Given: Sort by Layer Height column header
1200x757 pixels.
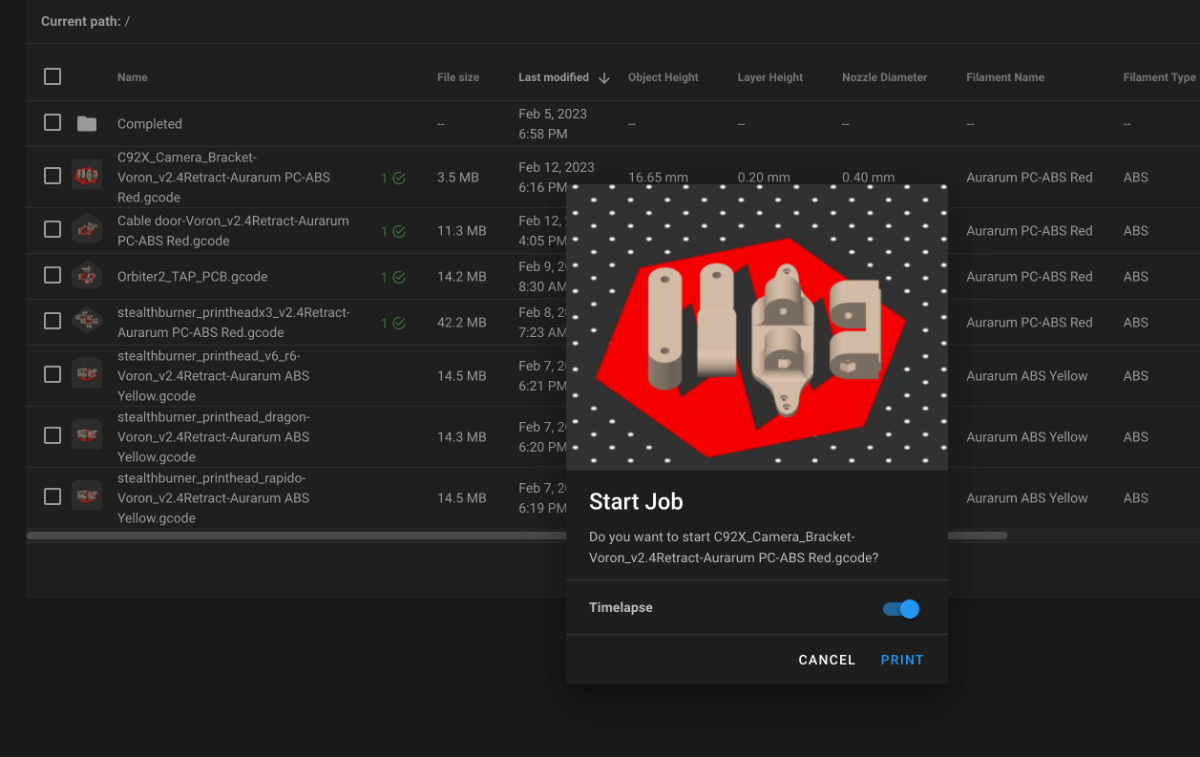Looking at the screenshot, I should [770, 77].
